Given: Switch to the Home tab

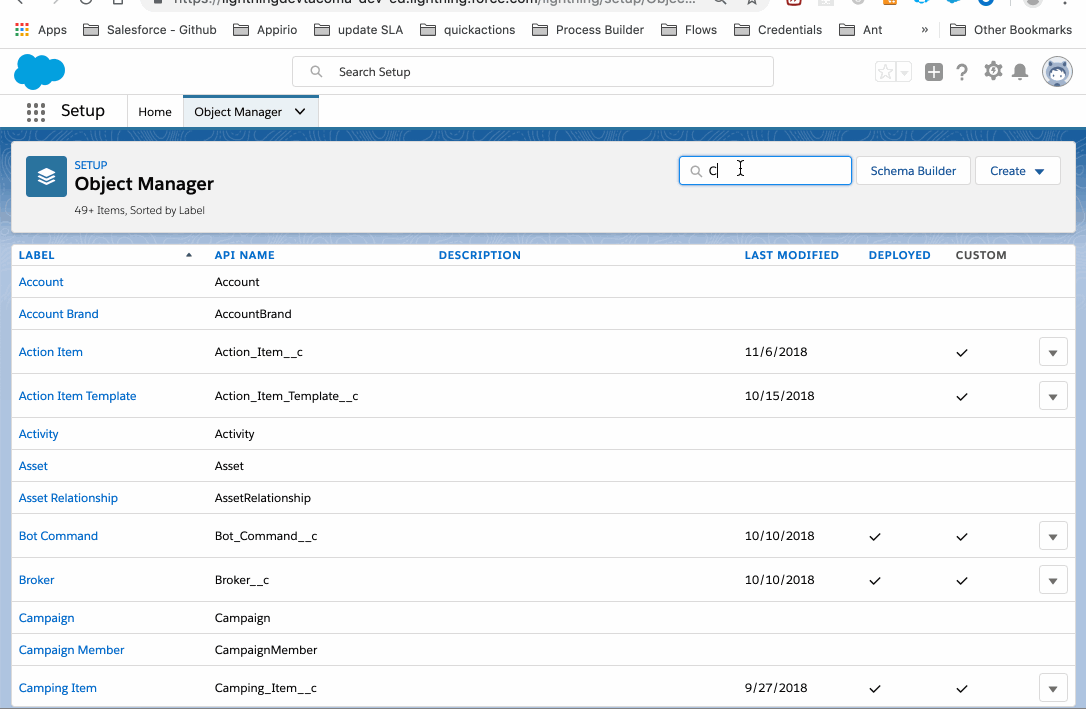Looking at the screenshot, I should 154,111.
